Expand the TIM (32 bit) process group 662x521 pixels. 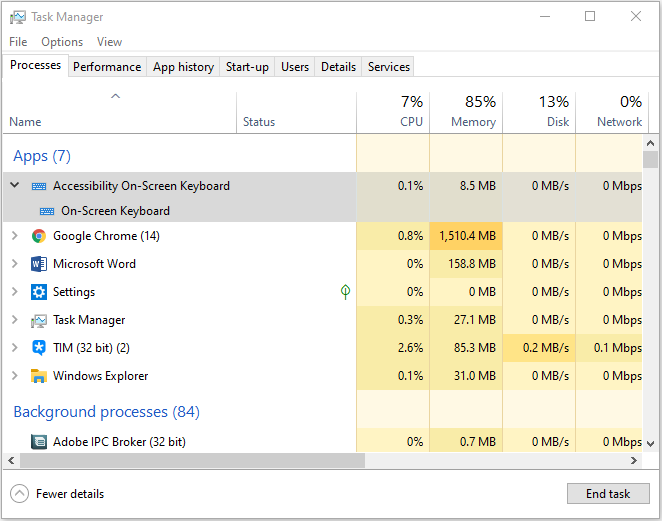pos(14,348)
